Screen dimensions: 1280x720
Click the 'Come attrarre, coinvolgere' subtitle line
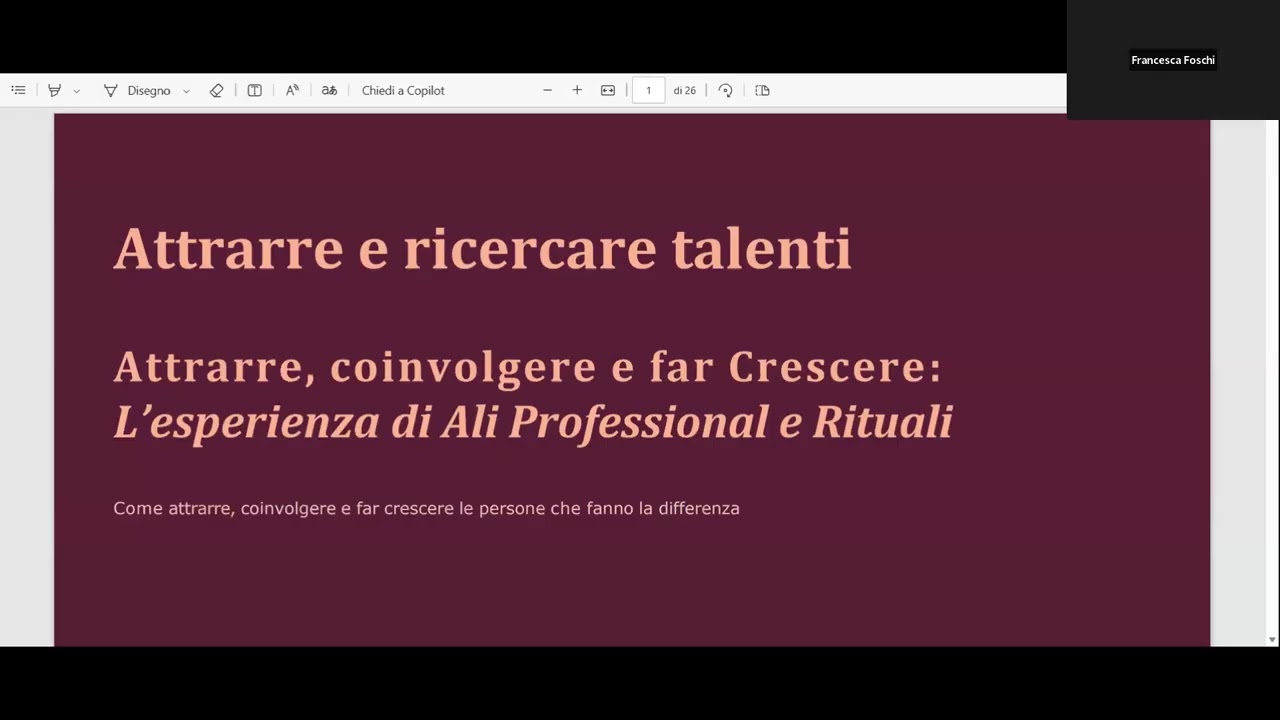[x=426, y=508]
